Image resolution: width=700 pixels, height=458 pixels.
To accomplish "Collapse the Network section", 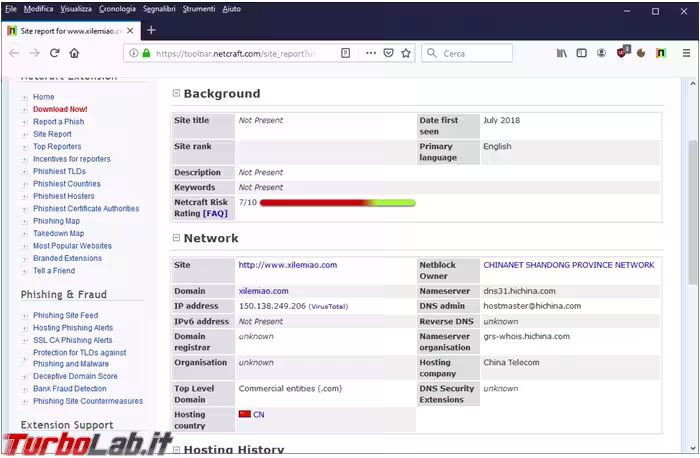I will tap(176, 238).
